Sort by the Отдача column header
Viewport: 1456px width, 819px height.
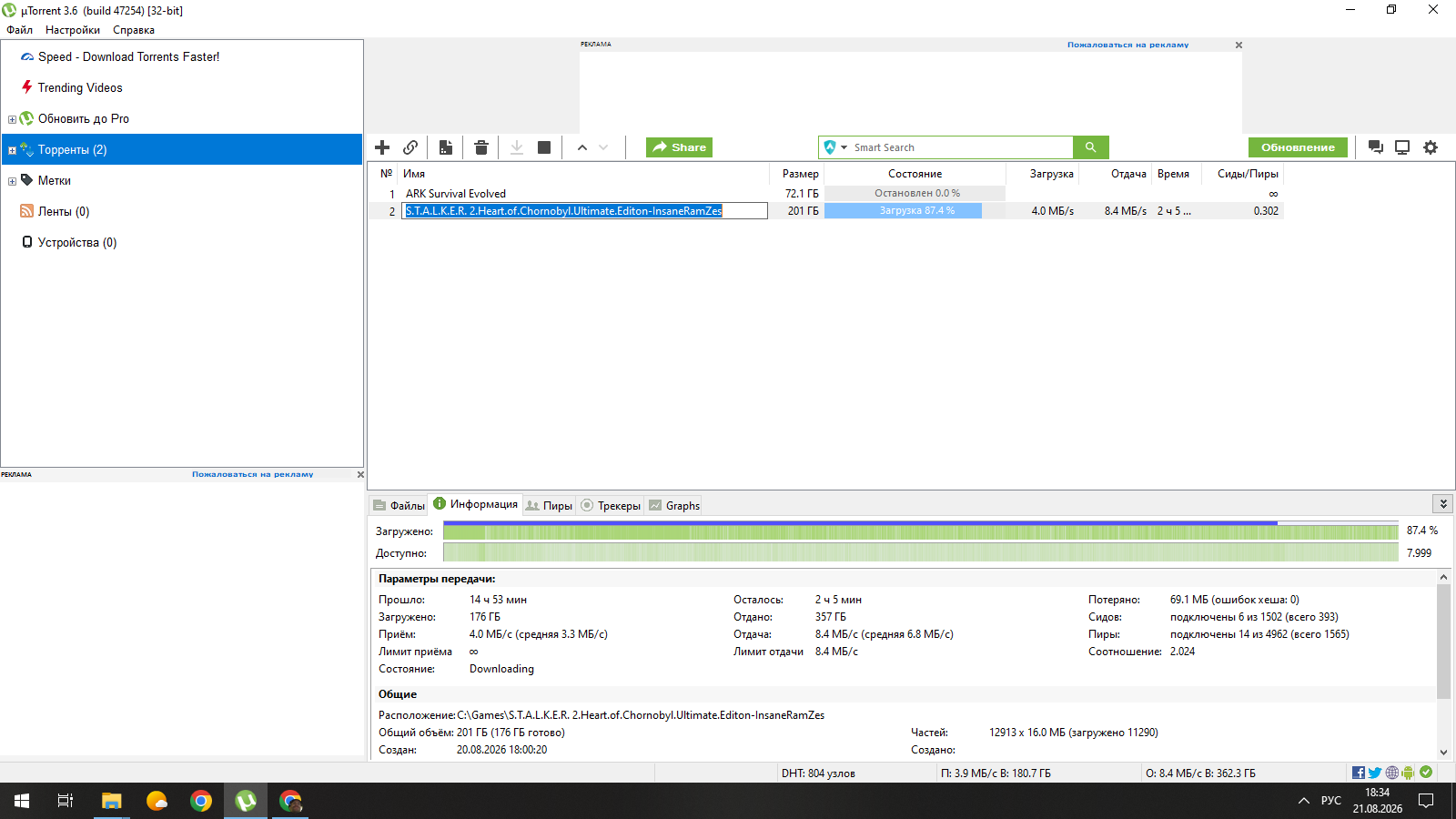[x=1116, y=174]
